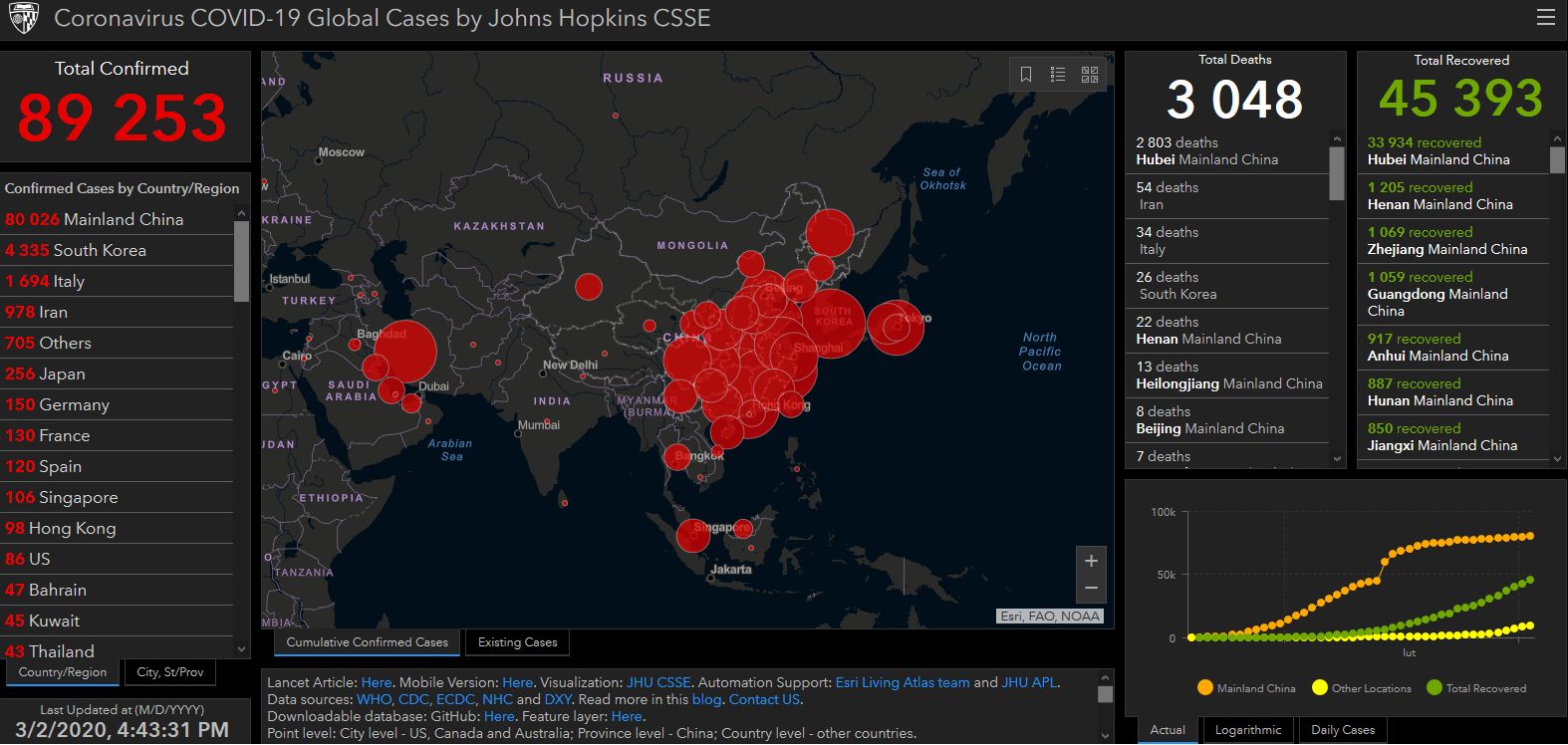1568x745 pixels.
Task: Click the Contact US link
Action: [764, 699]
